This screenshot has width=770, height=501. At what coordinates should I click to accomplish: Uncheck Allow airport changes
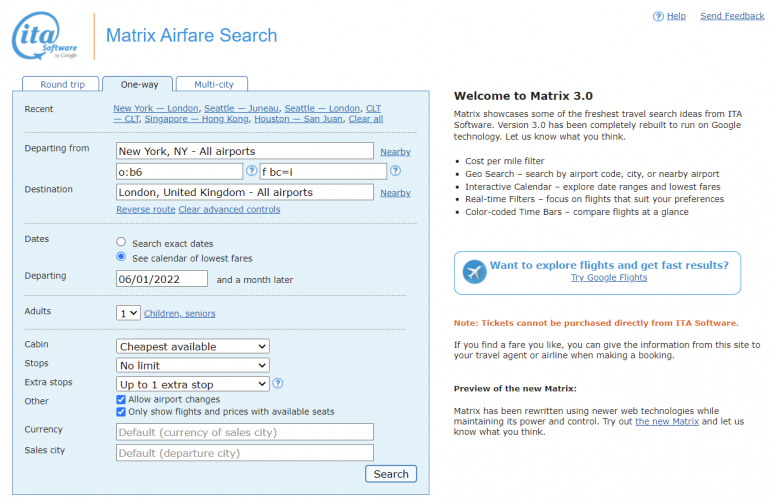pyautogui.click(x=121, y=399)
